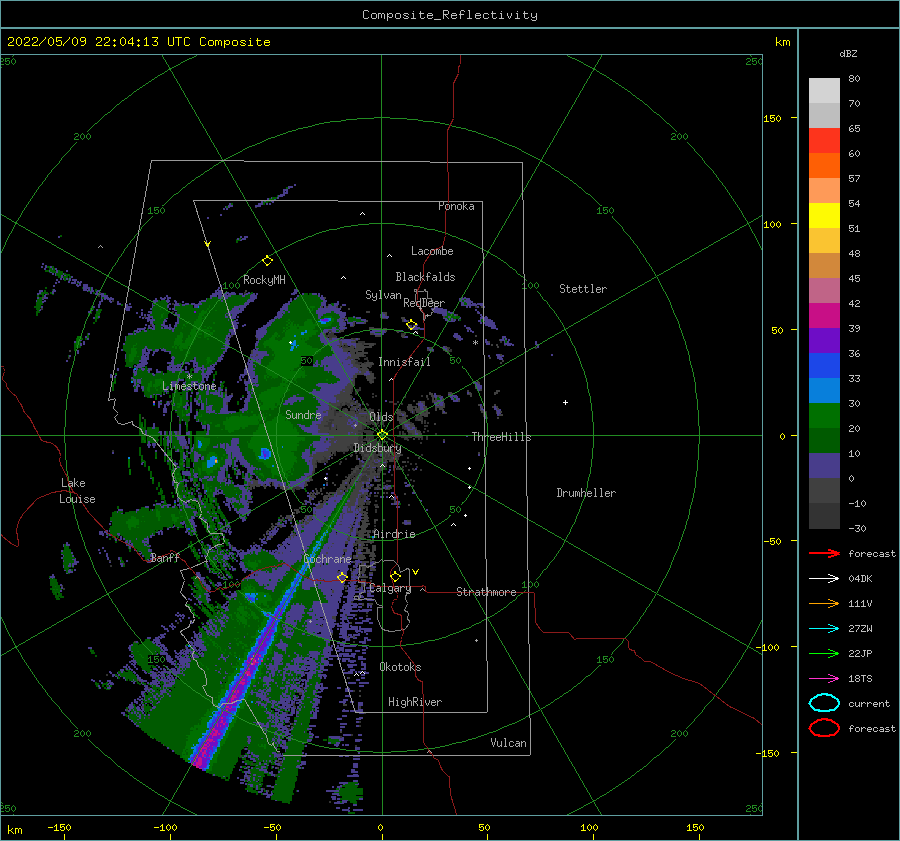Screen dimensions: 900x841
Task: Click the Calgary city label
Action: pyautogui.click(x=390, y=588)
